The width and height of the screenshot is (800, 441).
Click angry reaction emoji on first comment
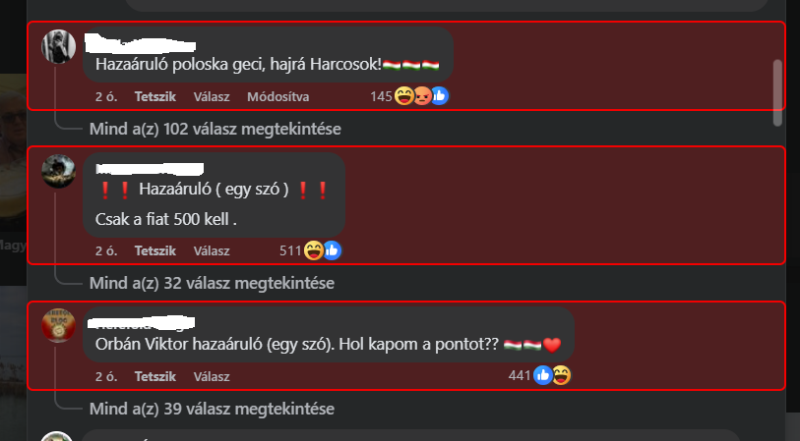[422, 96]
